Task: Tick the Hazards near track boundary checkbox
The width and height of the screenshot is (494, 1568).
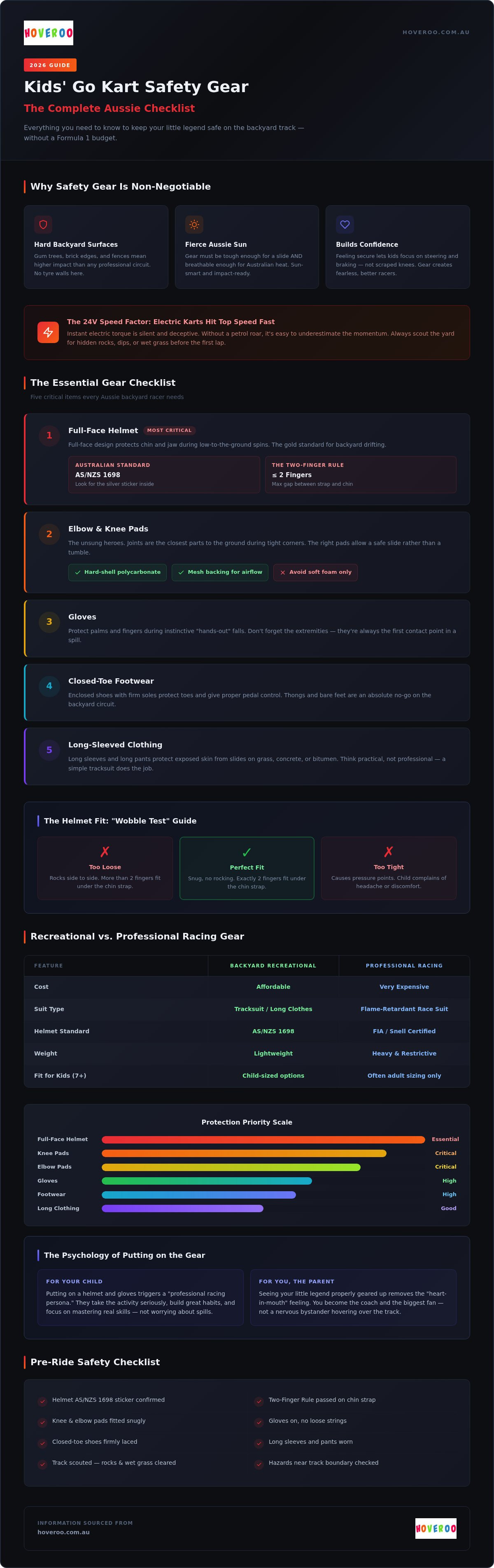Action: point(259,1464)
